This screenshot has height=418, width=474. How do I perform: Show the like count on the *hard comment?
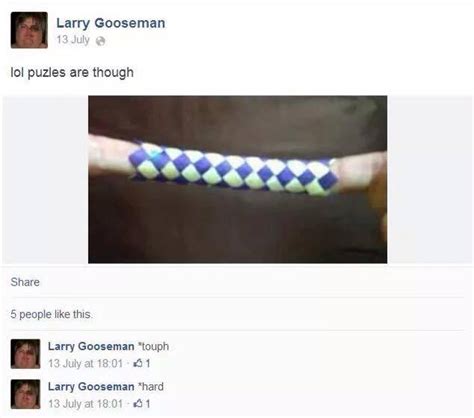[x=148, y=404]
